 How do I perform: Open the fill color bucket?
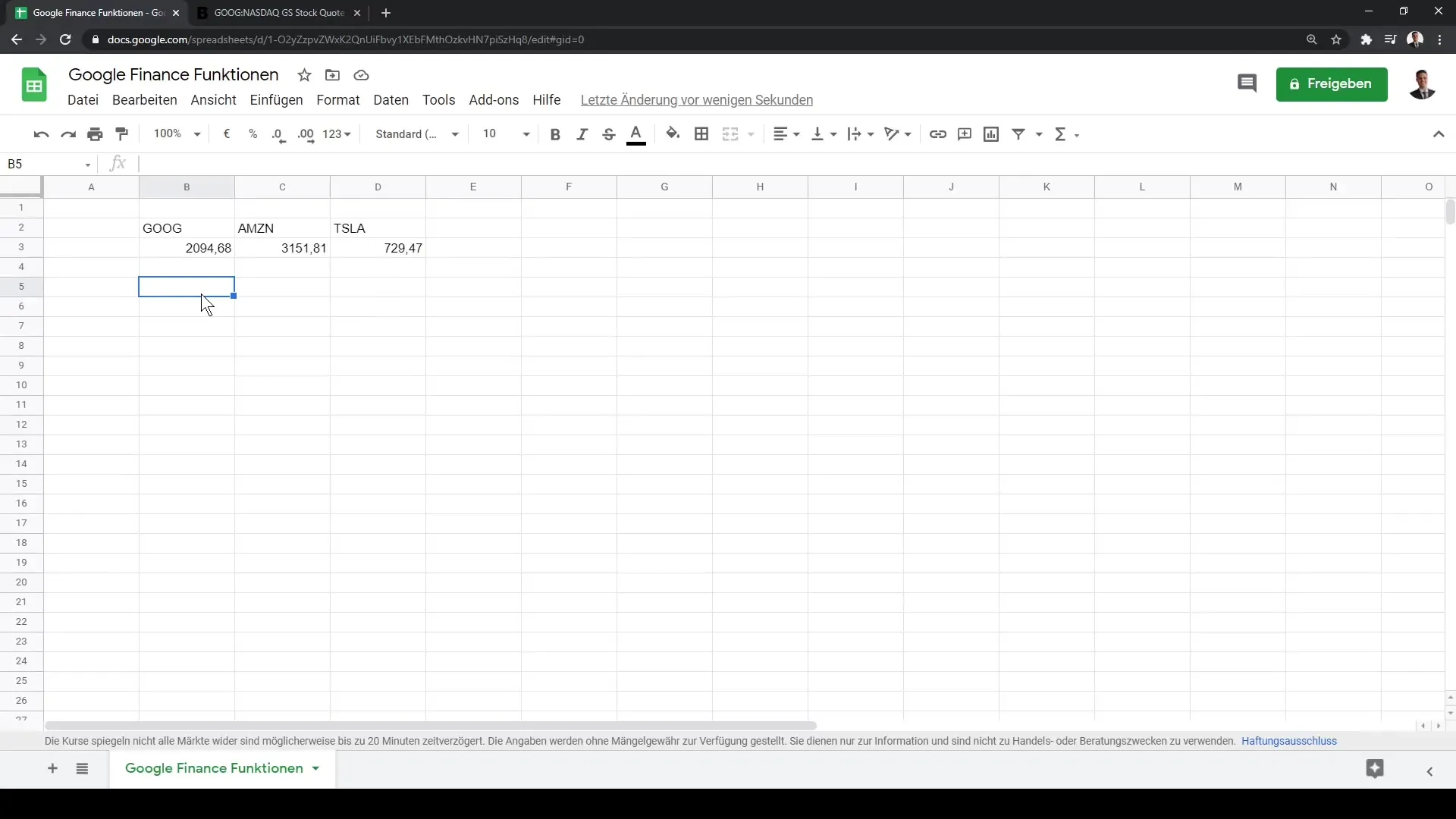(673, 134)
